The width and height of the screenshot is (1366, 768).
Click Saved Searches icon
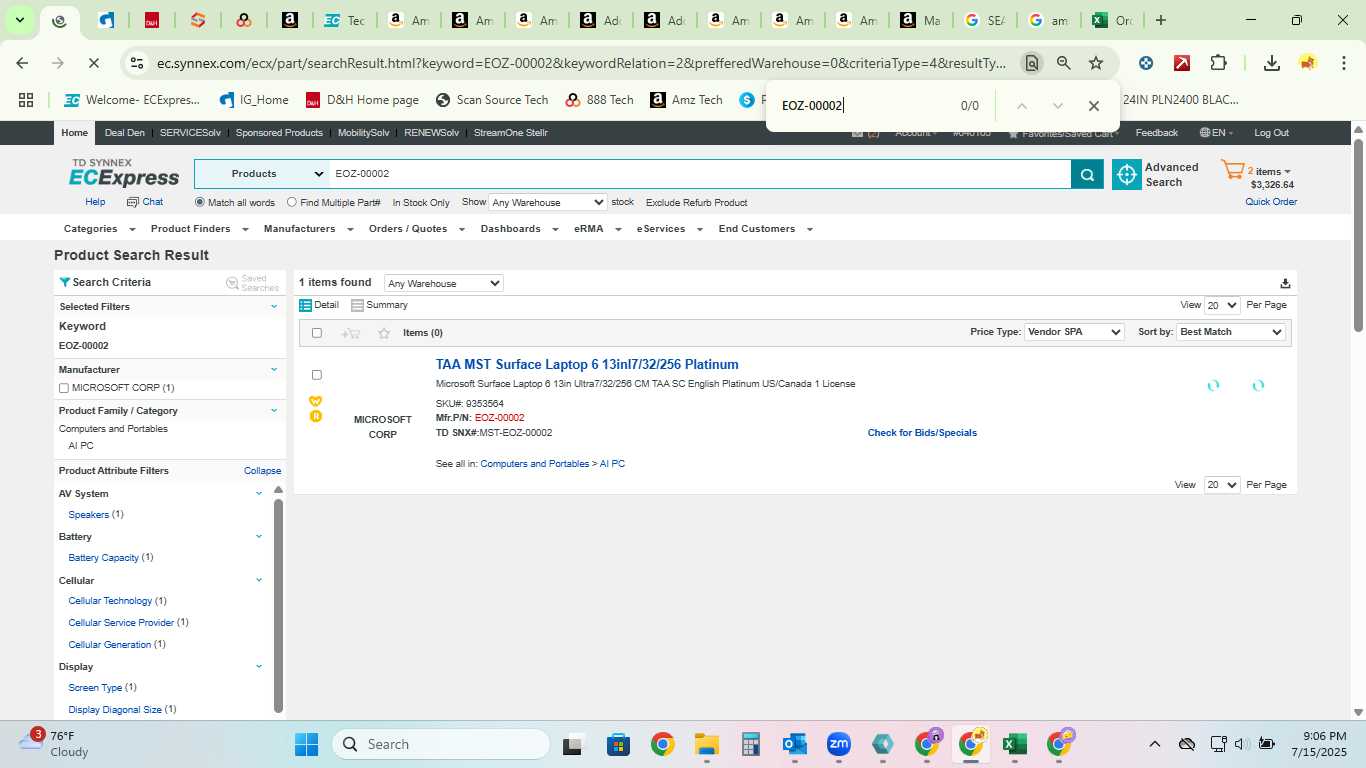232,283
